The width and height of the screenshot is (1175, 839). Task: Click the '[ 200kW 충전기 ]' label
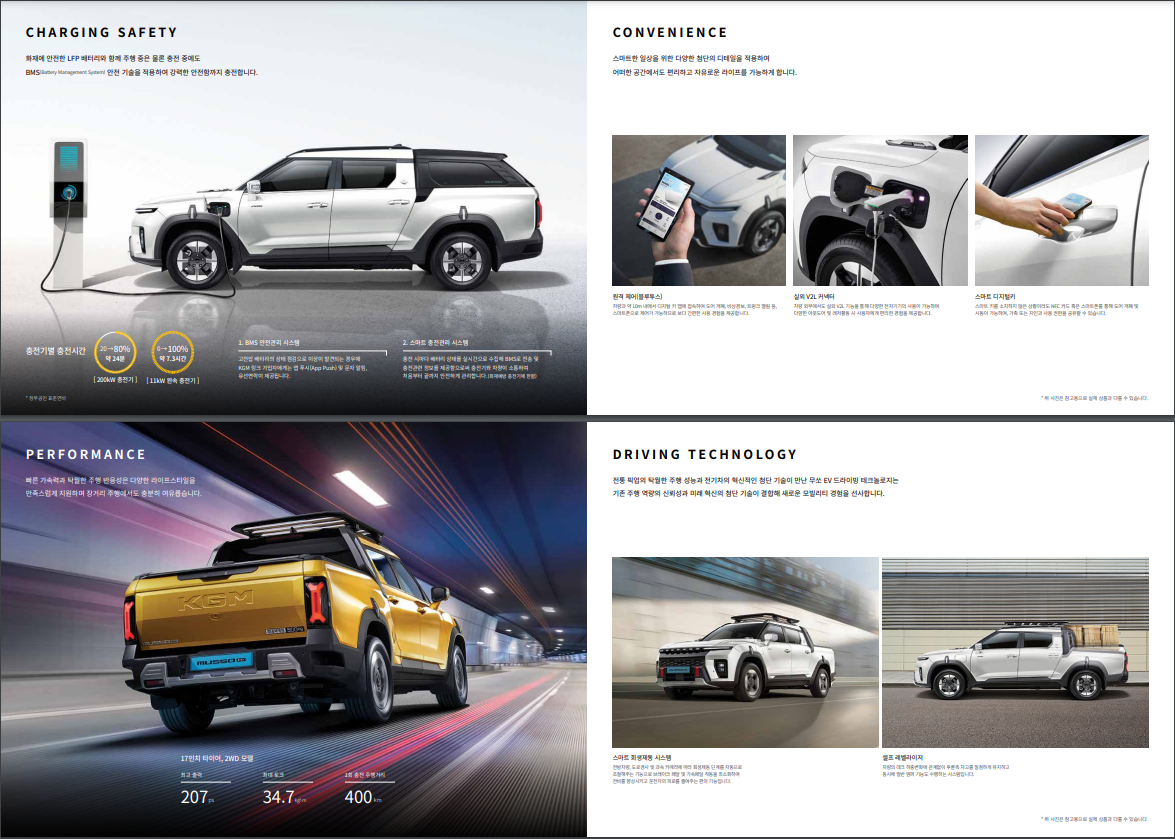tap(115, 380)
